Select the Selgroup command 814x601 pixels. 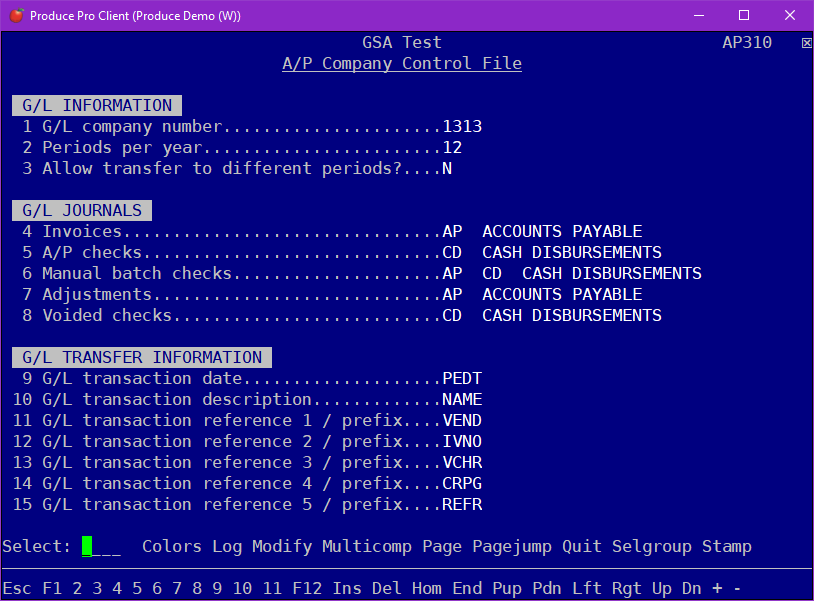click(x=652, y=546)
